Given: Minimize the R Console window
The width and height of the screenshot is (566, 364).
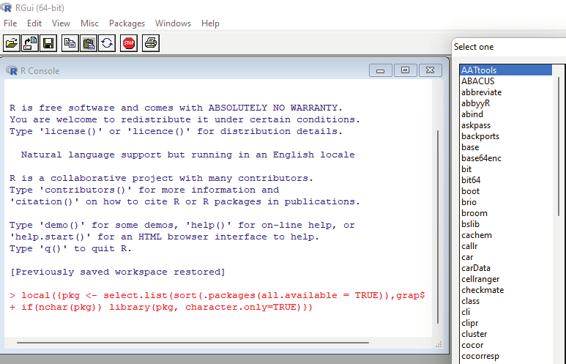Looking at the screenshot, I should point(380,70).
